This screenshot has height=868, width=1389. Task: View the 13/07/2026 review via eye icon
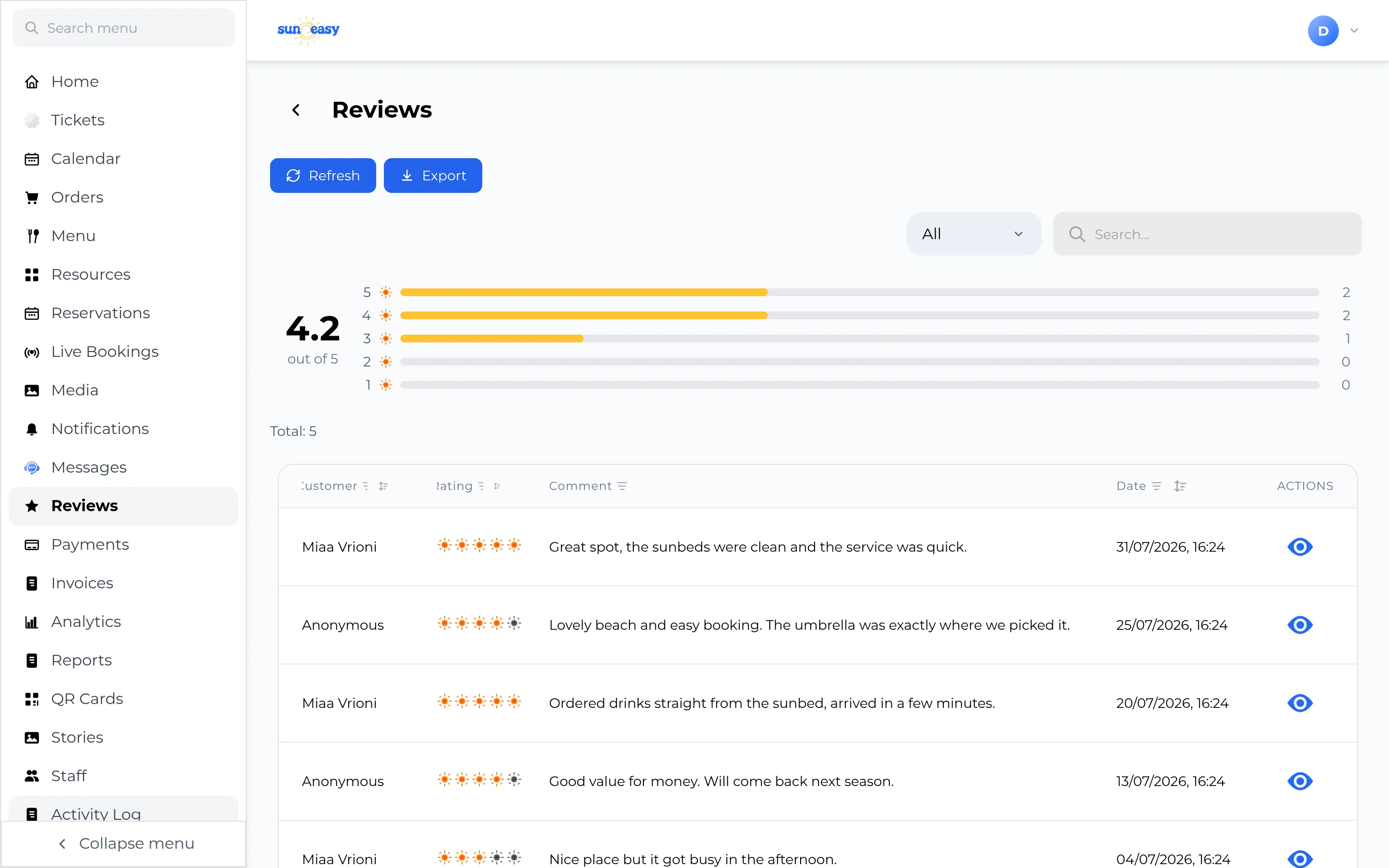tap(1300, 781)
